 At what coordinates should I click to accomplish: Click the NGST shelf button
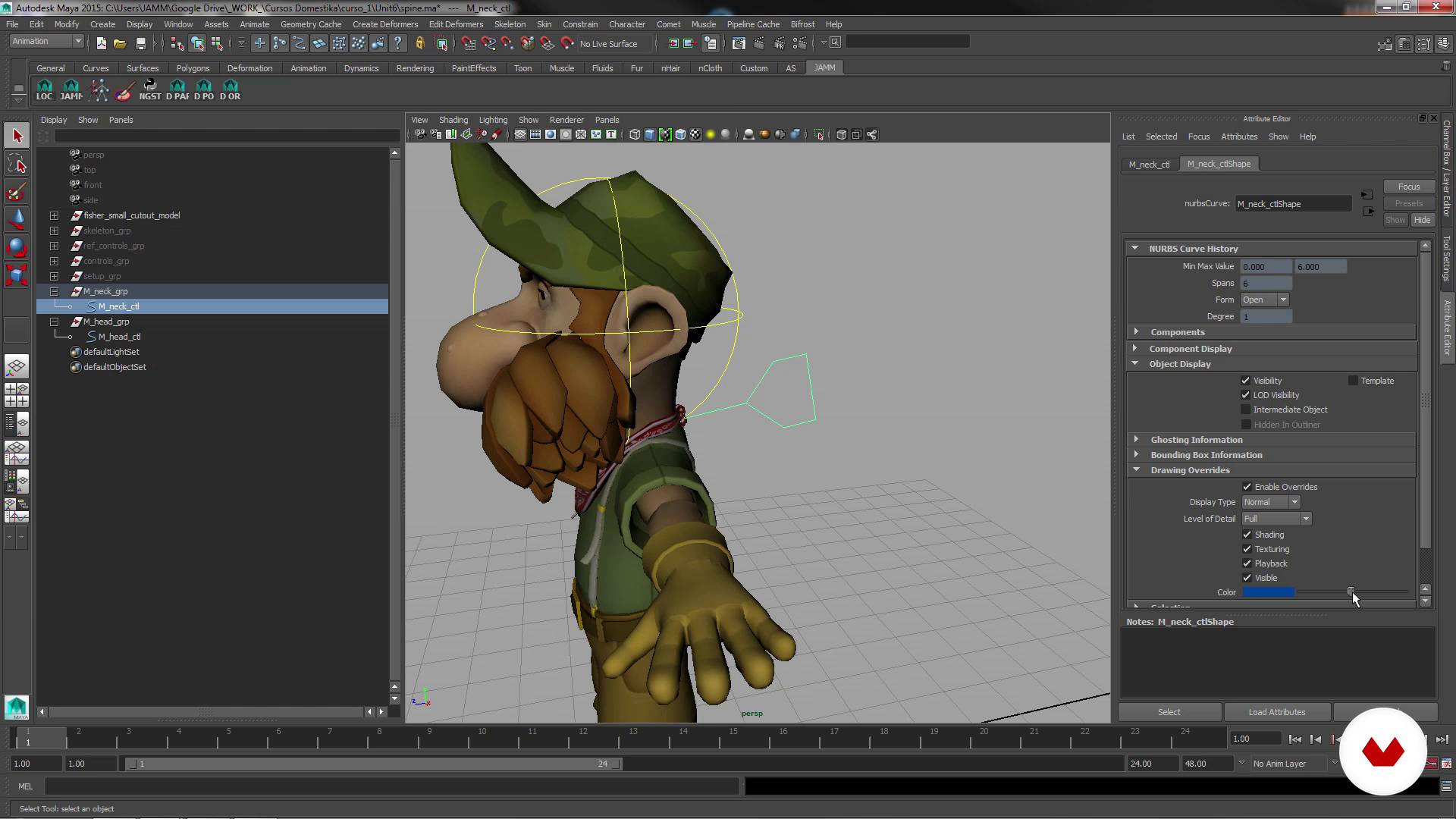click(150, 89)
